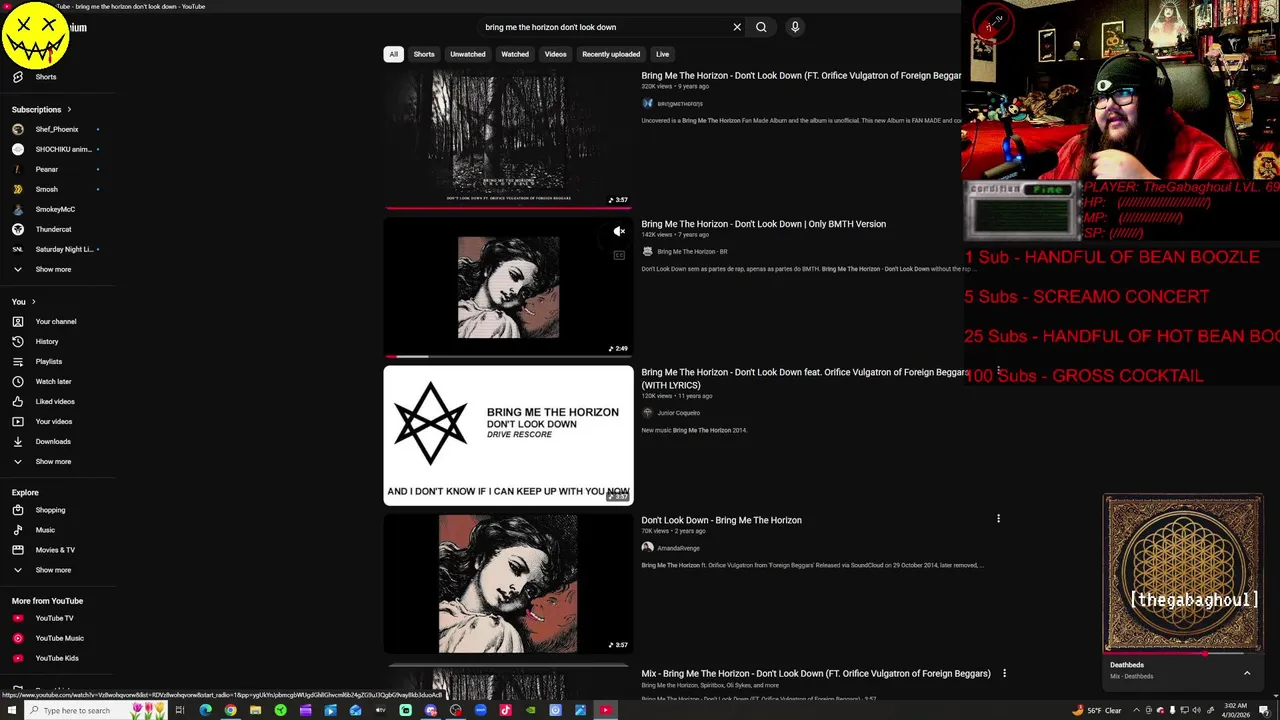Open Don't Look Down - Bring Me The Horizon title
The width and height of the screenshot is (1280, 720).
coord(721,520)
